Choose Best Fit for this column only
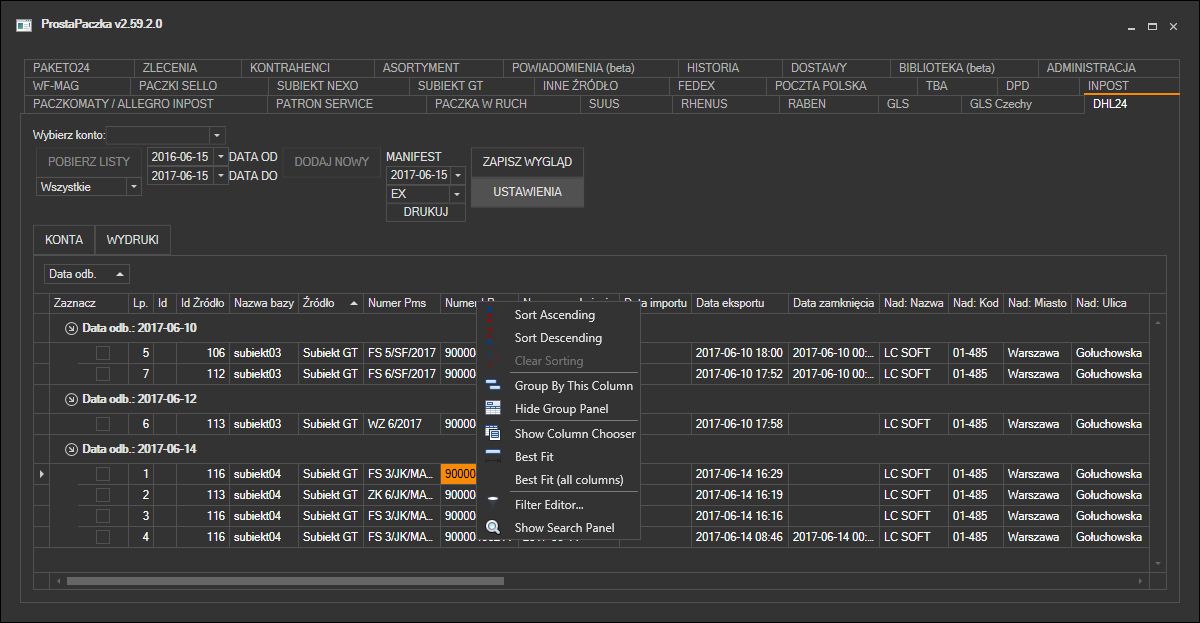1200x623 pixels. [x=534, y=457]
